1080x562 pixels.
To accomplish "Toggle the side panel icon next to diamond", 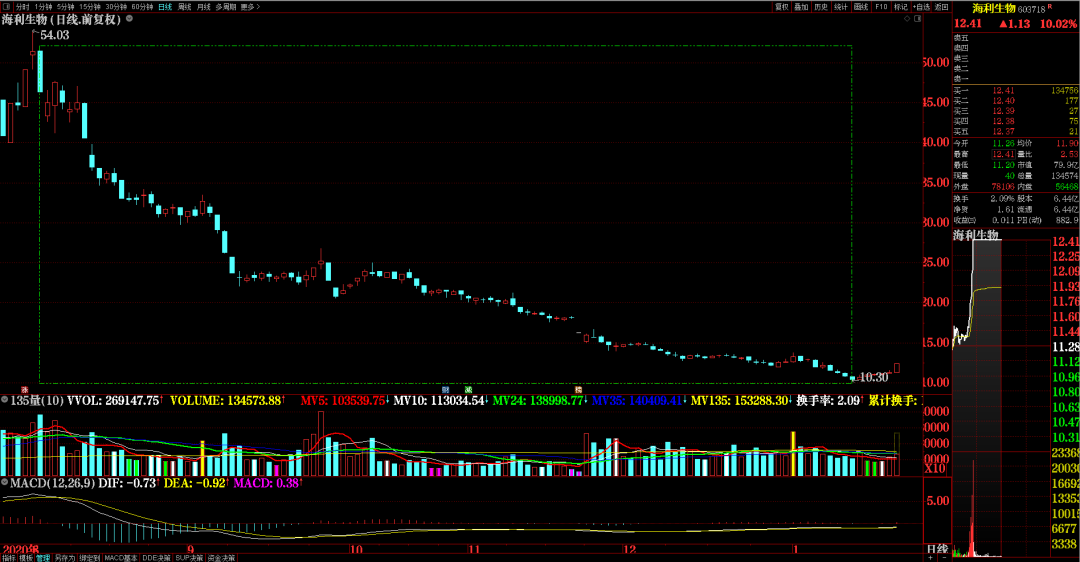I will 917,19.
